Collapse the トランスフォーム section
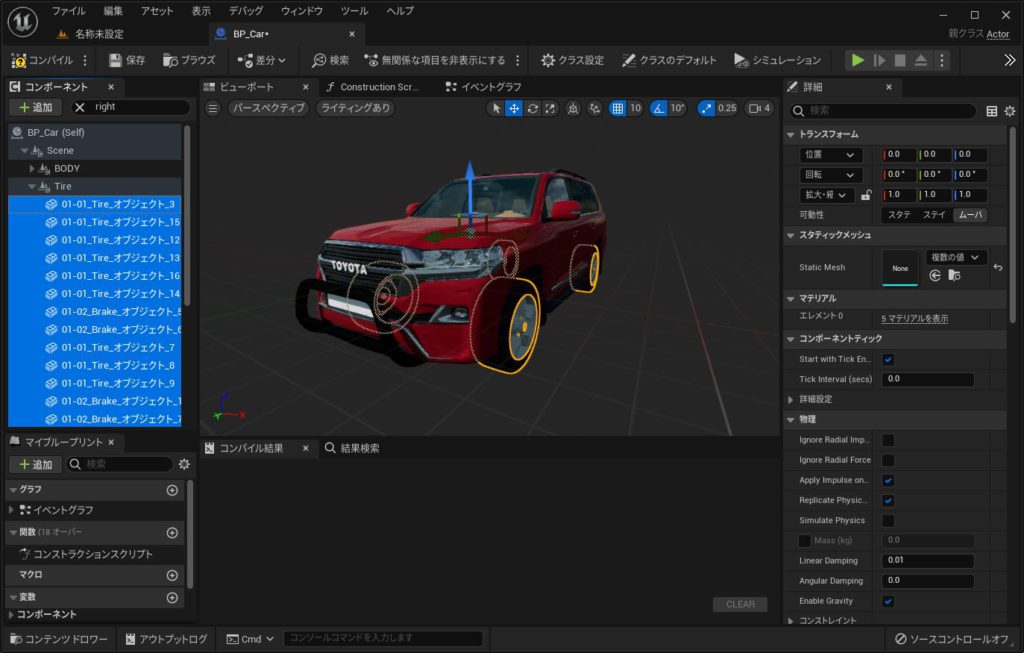Image resolution: width=1024 pixels, height=653 pixels. click(792, 135)
